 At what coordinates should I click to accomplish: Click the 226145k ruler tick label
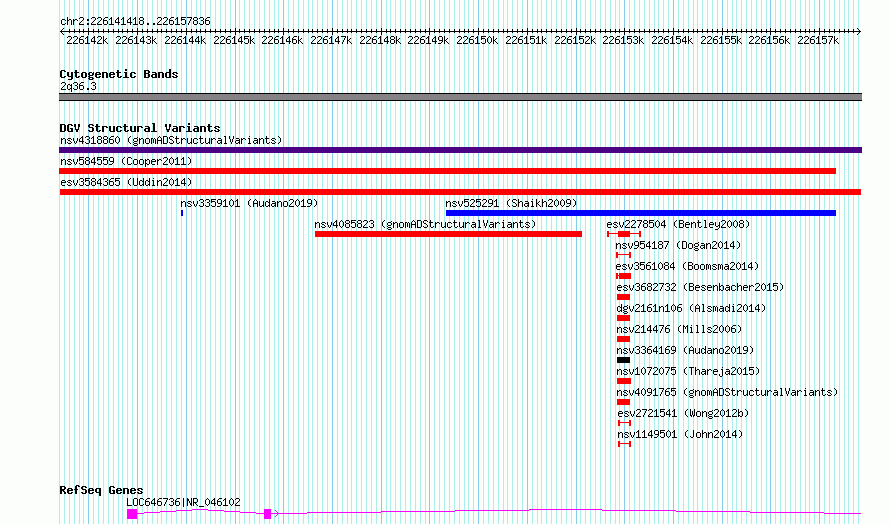pyautogui.click(x=234, y=41)
